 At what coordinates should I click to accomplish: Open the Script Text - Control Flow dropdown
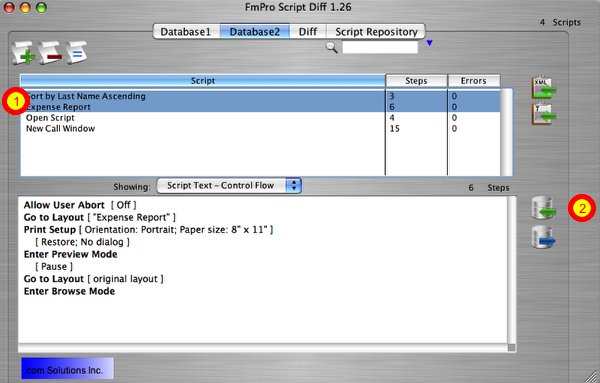[229, 186]
